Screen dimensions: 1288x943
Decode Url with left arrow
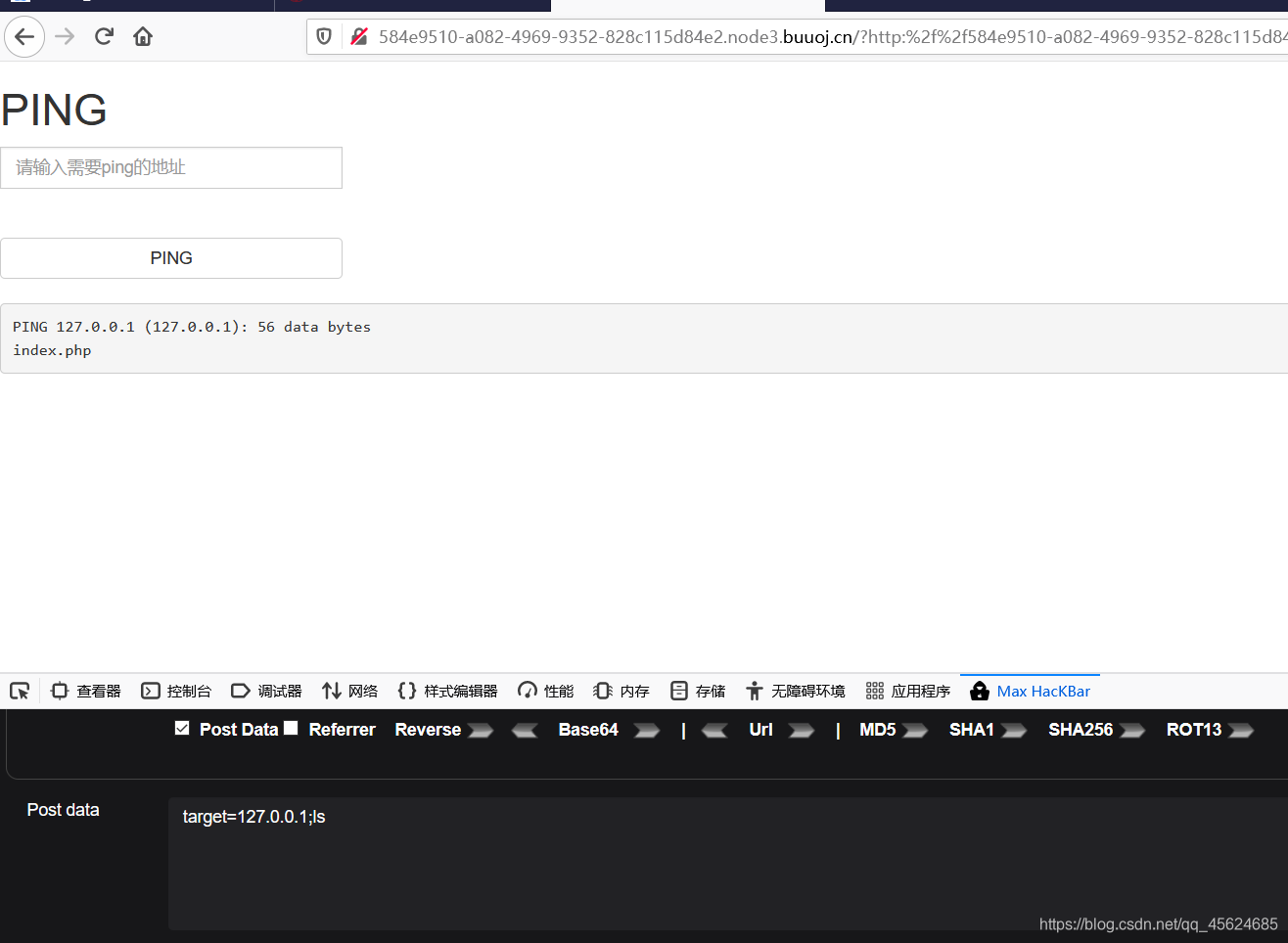pyautogui.click(x=715, y=731)
